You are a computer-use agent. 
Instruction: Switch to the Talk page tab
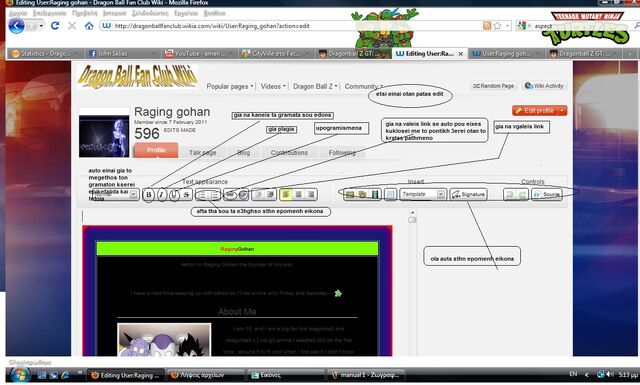pos(202,152)
